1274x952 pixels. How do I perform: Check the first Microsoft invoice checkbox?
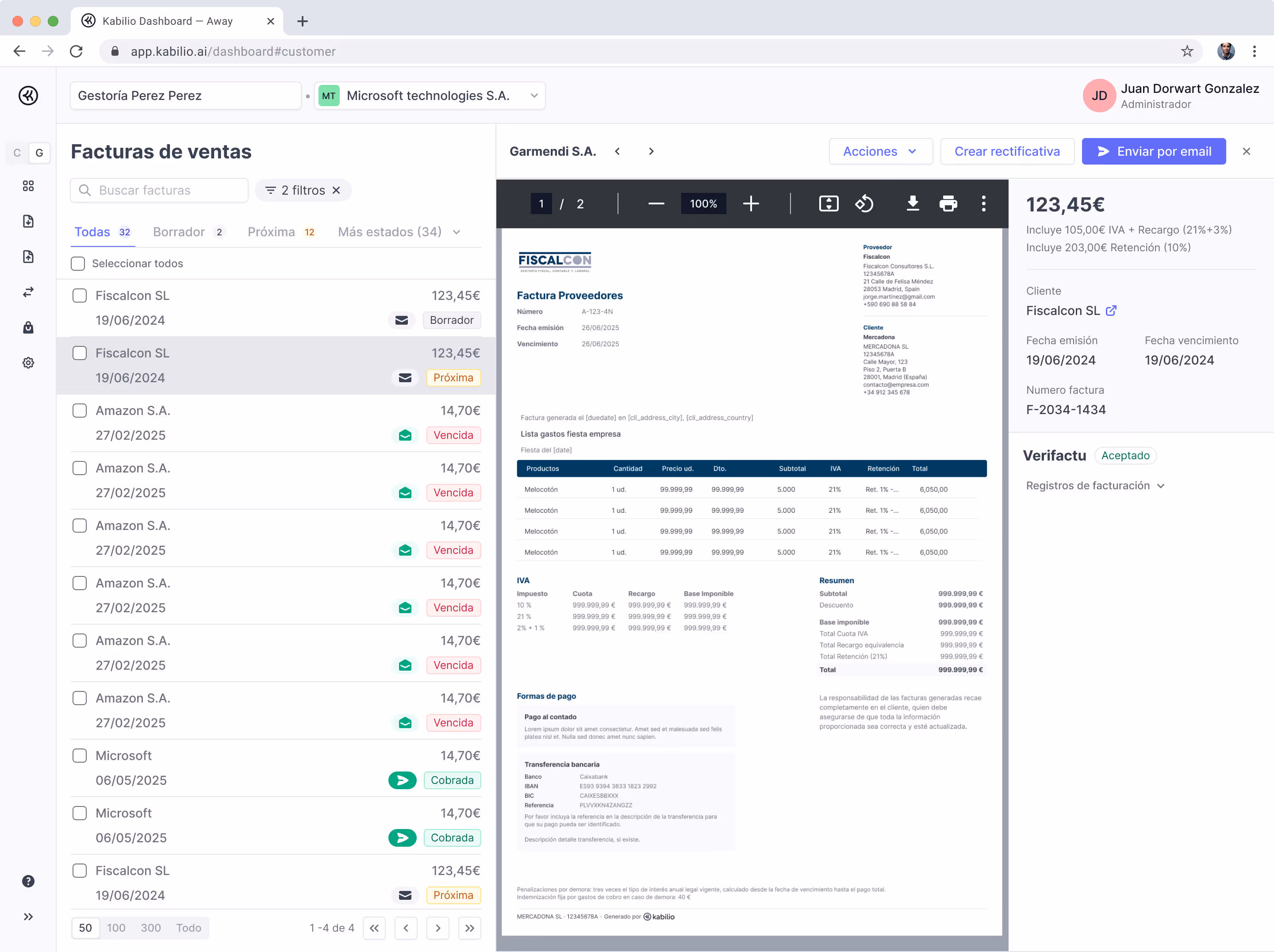click(80, 755)
